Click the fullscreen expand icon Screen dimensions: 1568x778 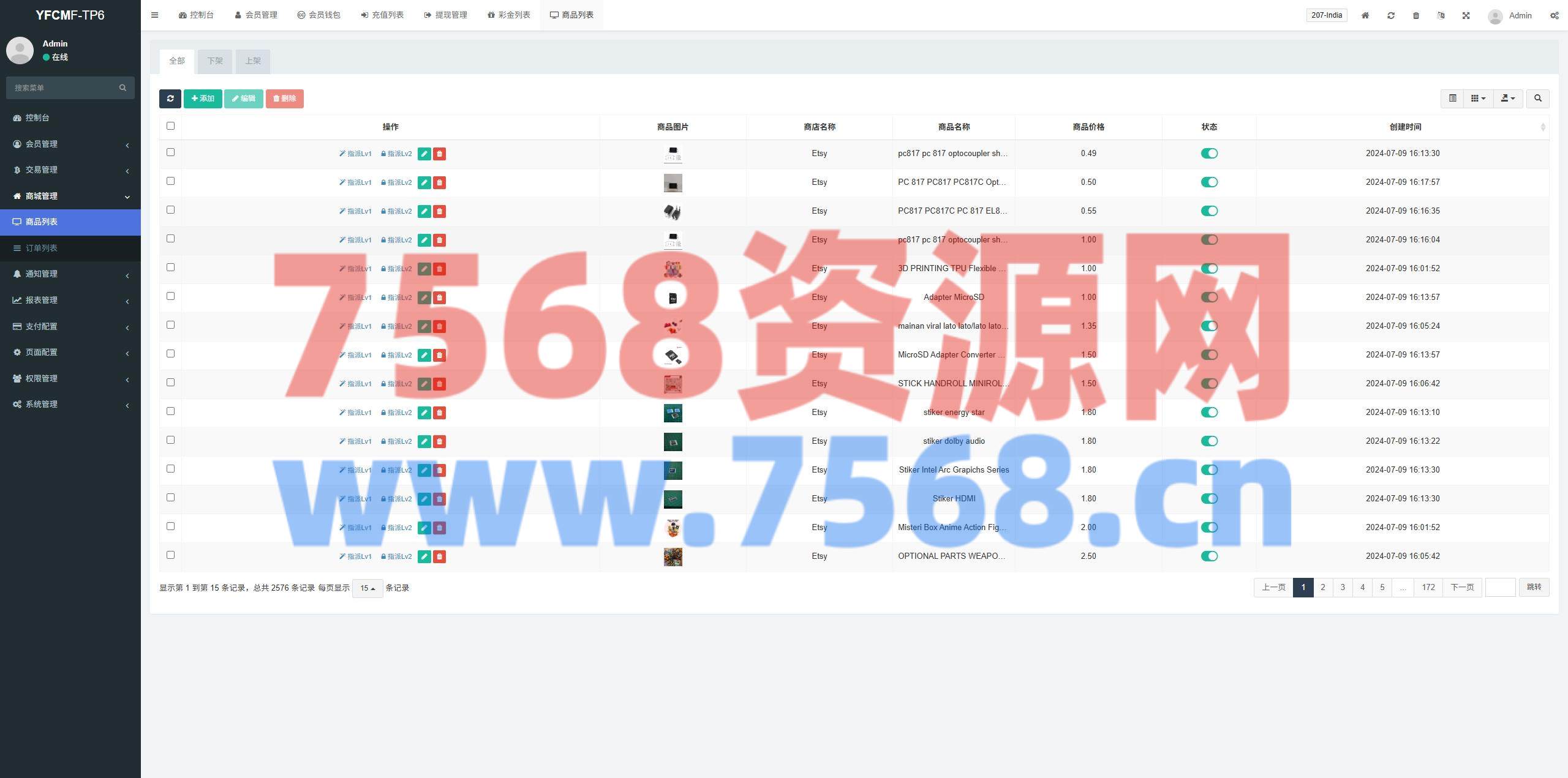pyautogui.click(x=1466, y=15)
